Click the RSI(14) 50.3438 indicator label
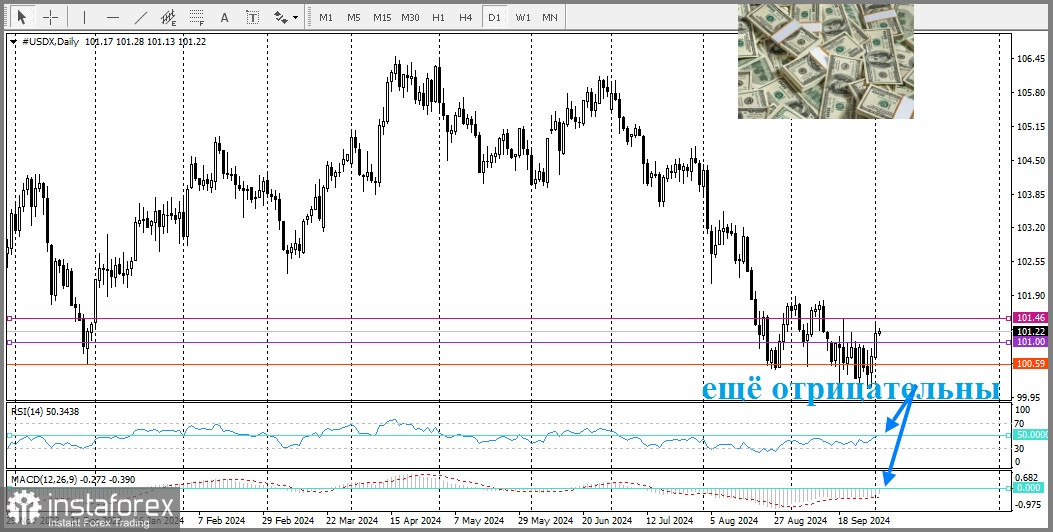Viewport: 1053px width, 532px height. pyautogui.click(x=44, y=411)
